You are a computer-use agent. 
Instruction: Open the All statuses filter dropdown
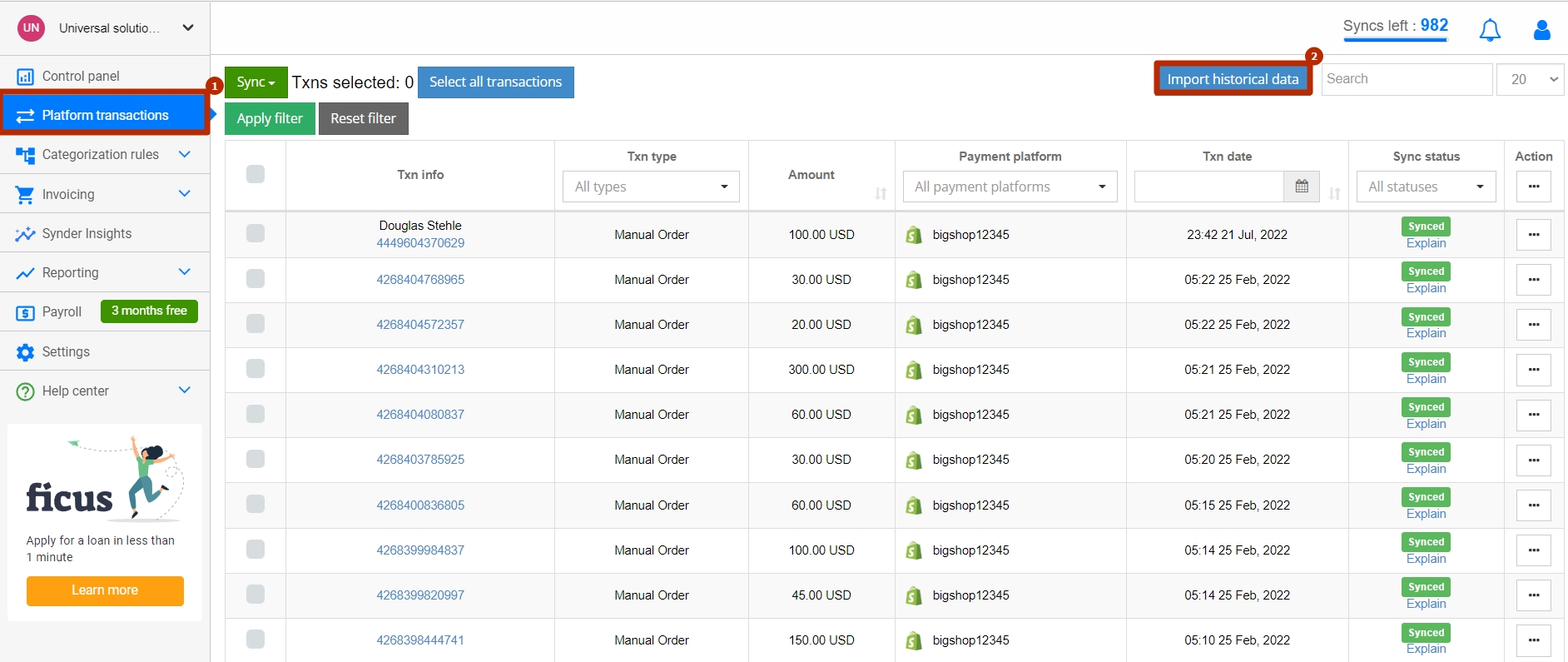coord(1427,187)
